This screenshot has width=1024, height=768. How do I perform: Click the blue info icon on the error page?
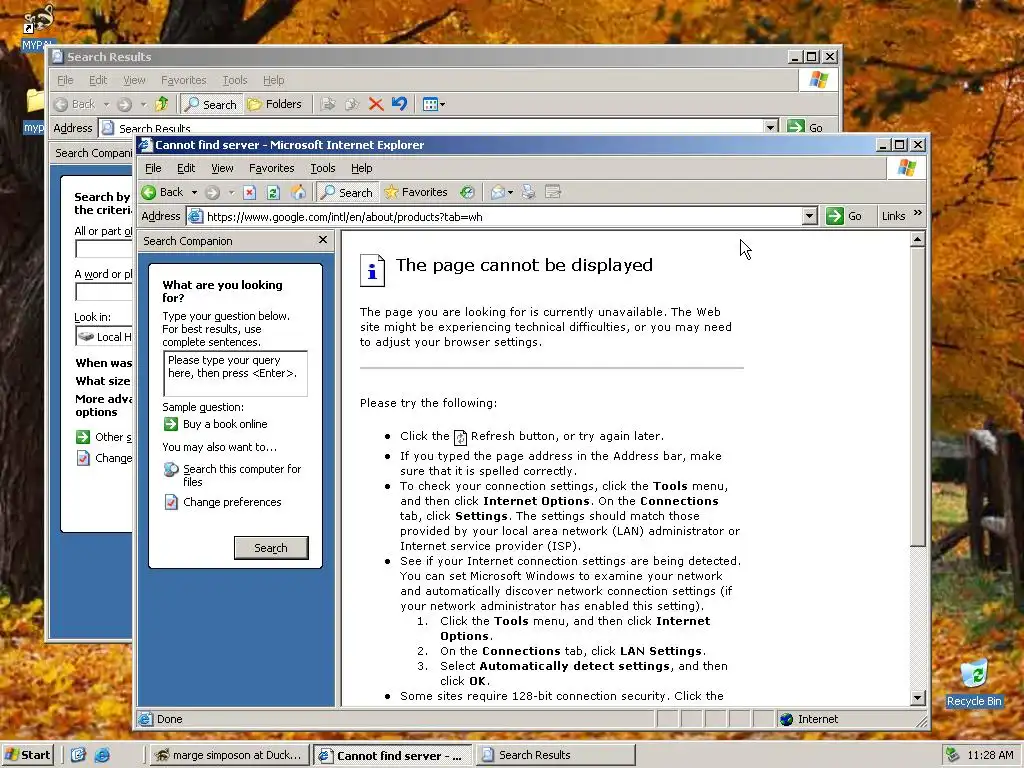[372, 270]
